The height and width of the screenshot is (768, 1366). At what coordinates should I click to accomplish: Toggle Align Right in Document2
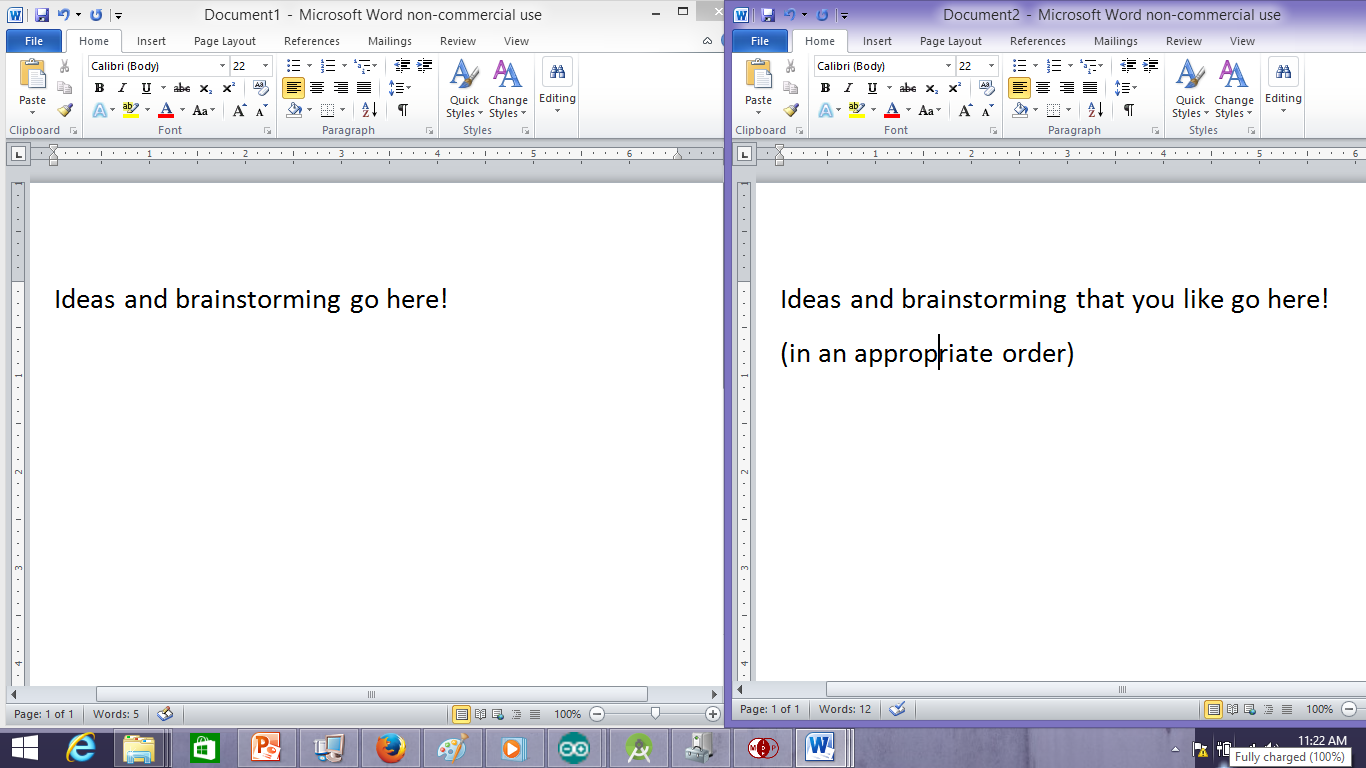1067,88
